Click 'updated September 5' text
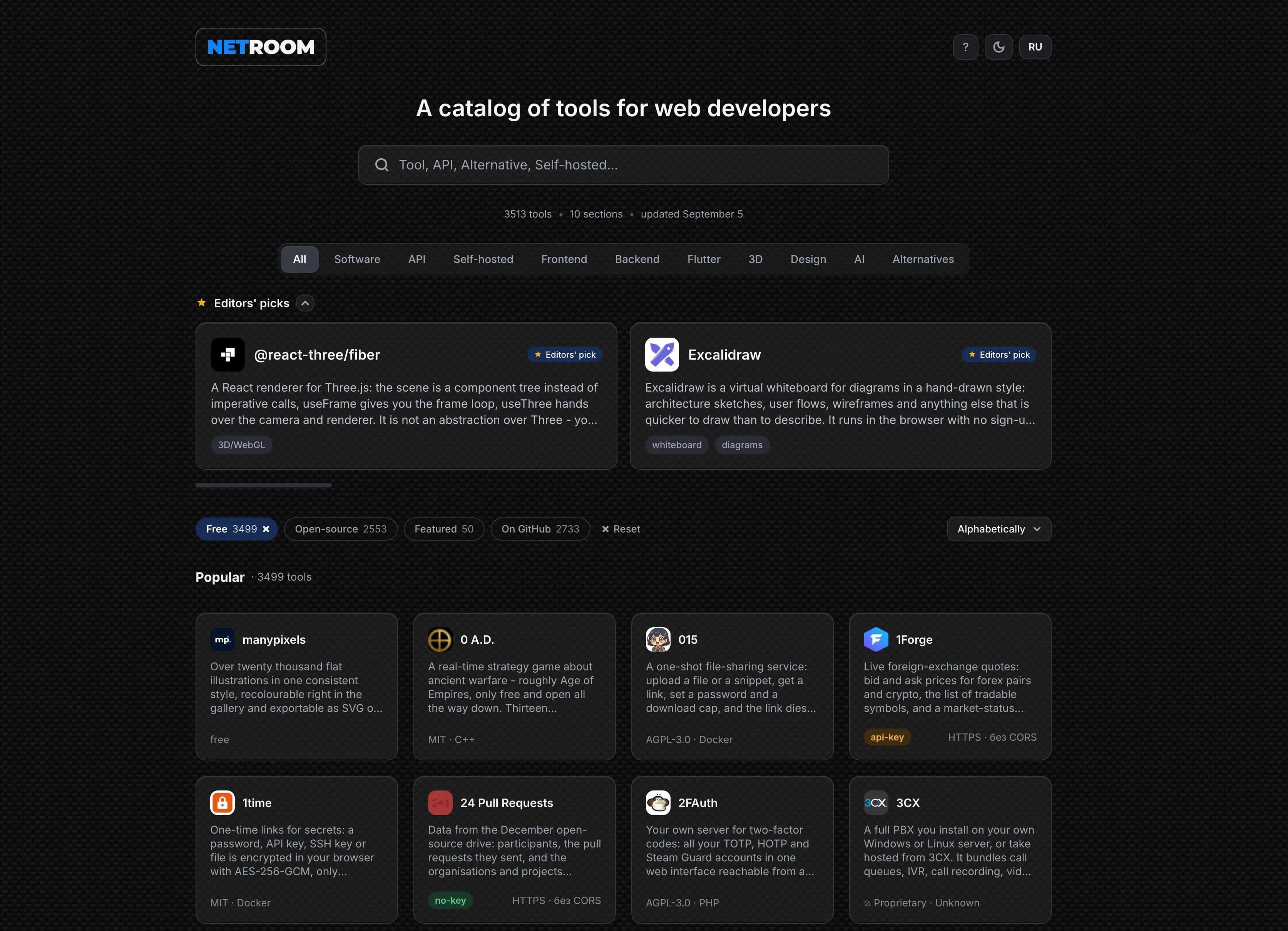 [692, 214]
